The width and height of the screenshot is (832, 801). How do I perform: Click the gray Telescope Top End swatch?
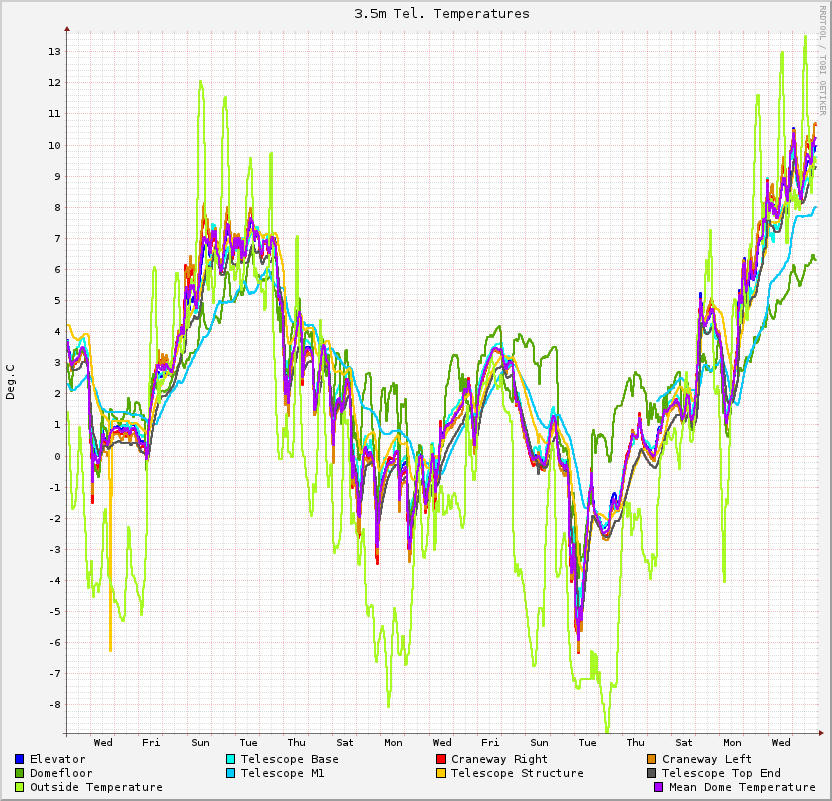coord(651,773)
